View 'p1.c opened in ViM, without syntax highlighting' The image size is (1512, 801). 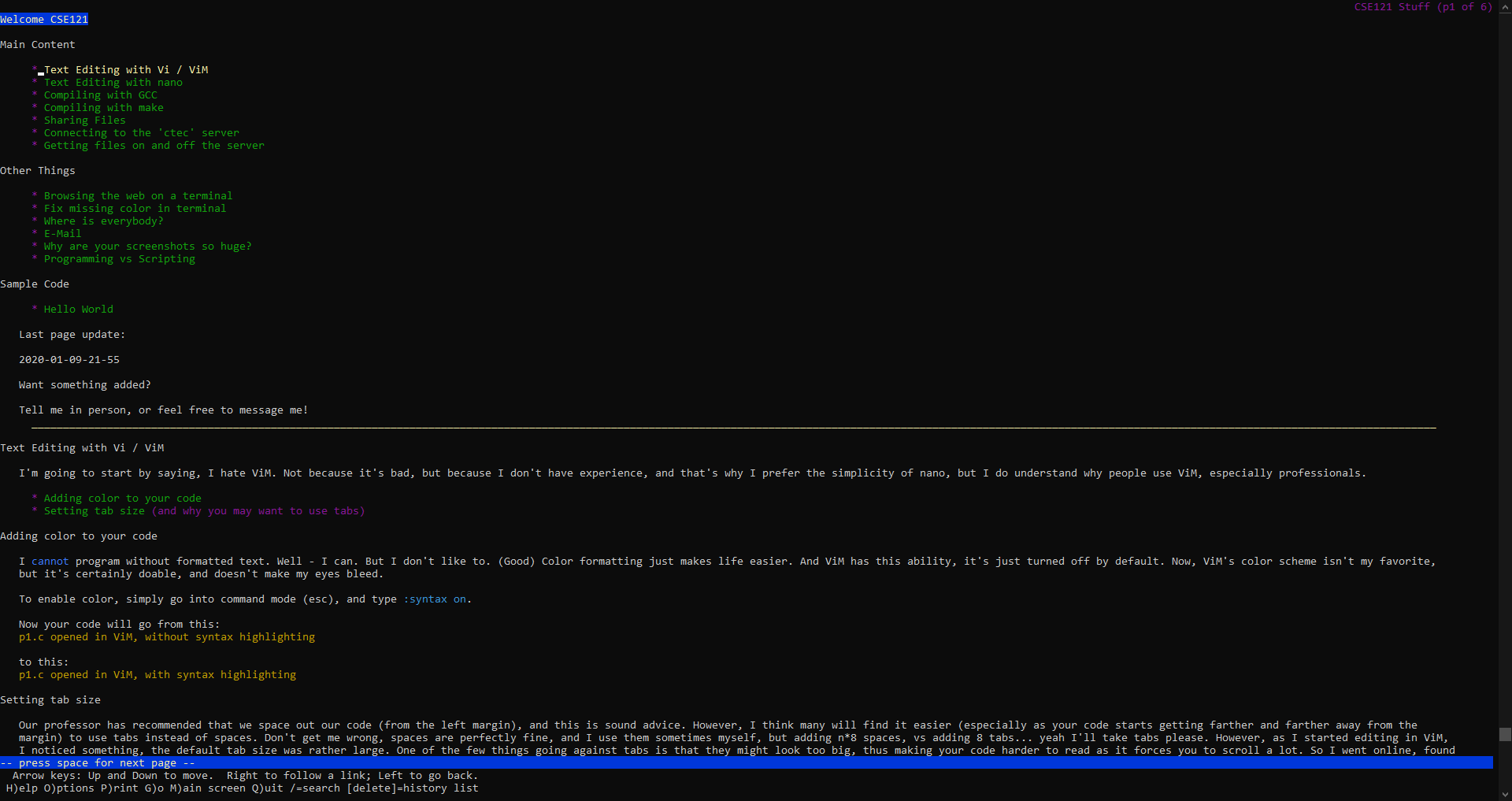(167, 637)
